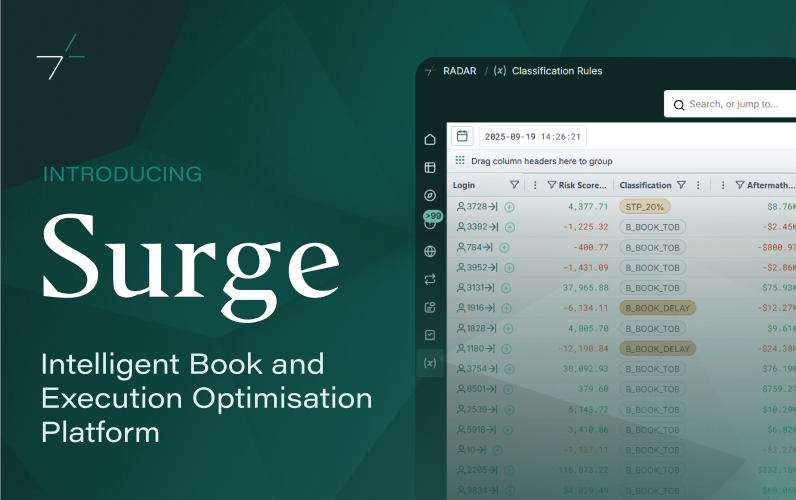The height and width of the screenshot is (500, 796).
Task: Select the globe icon in the sidebar
Action: [x=430, y=252]
